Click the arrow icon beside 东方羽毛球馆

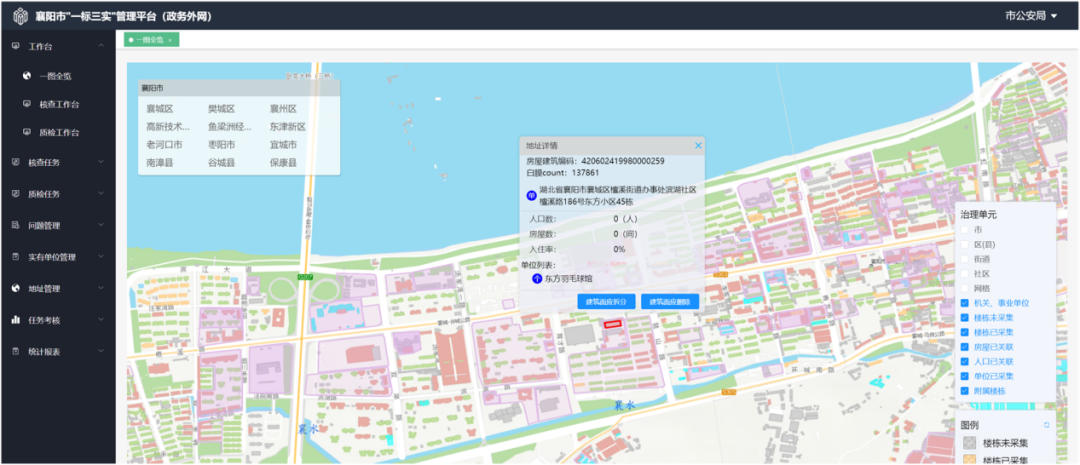click(536, 279)
